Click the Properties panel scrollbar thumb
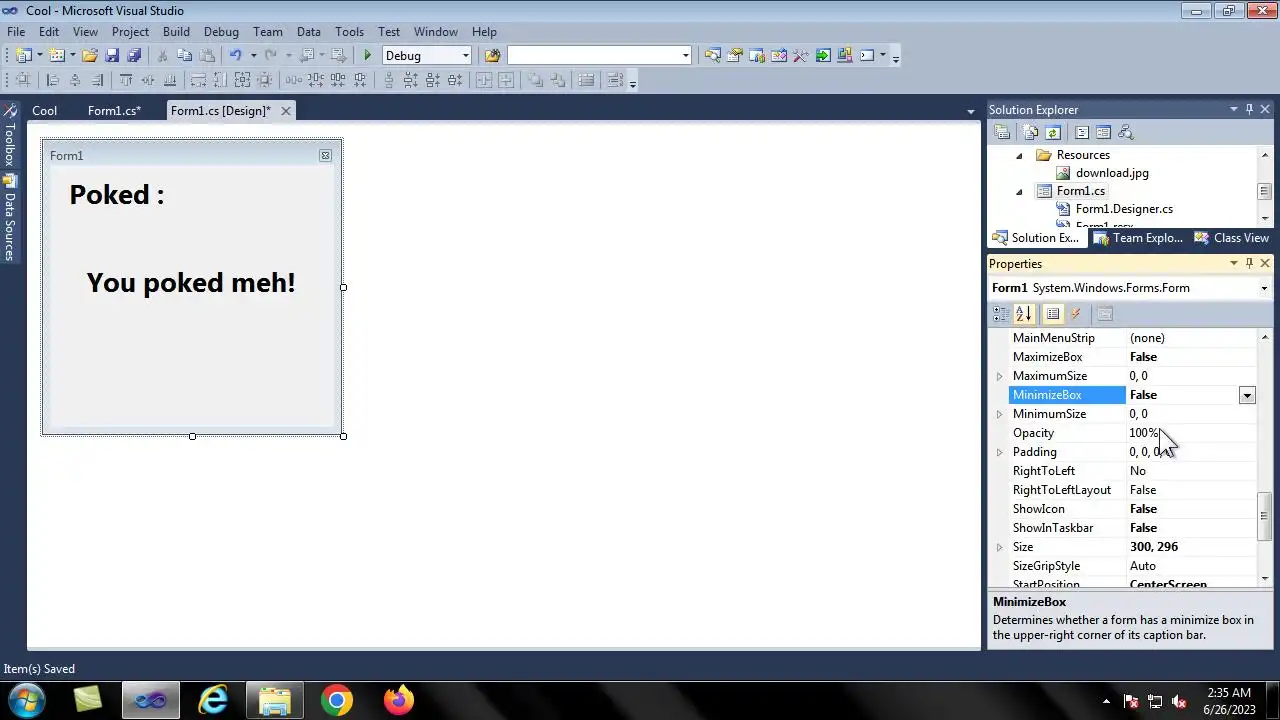This screenshot has height=720, width=1280. pos(1264,516)
